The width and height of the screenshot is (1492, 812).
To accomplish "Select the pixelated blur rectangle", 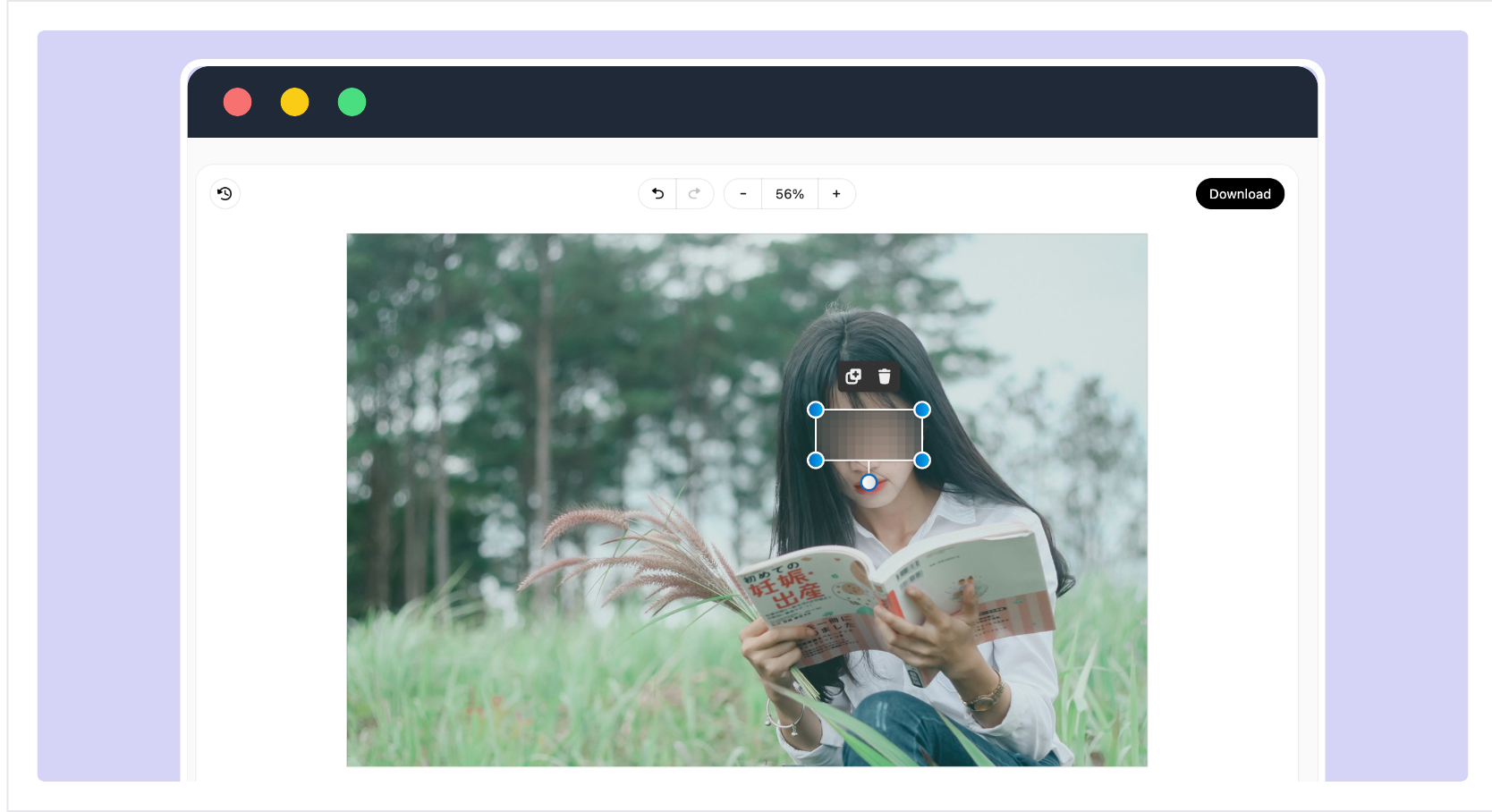I will (x=869, y=435).
